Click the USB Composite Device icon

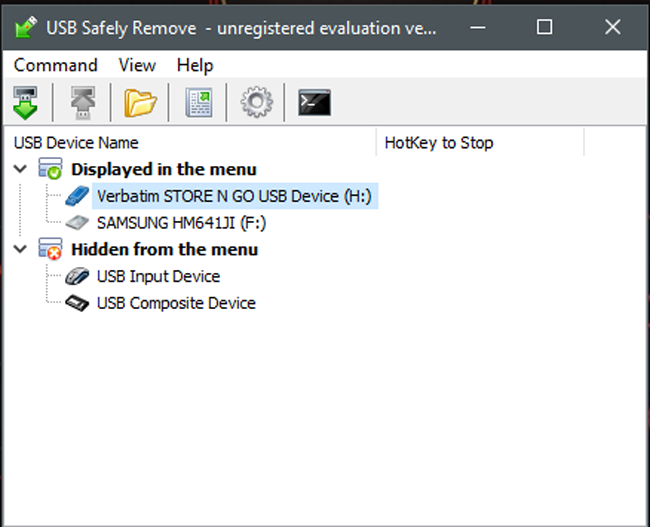[78, 303]
